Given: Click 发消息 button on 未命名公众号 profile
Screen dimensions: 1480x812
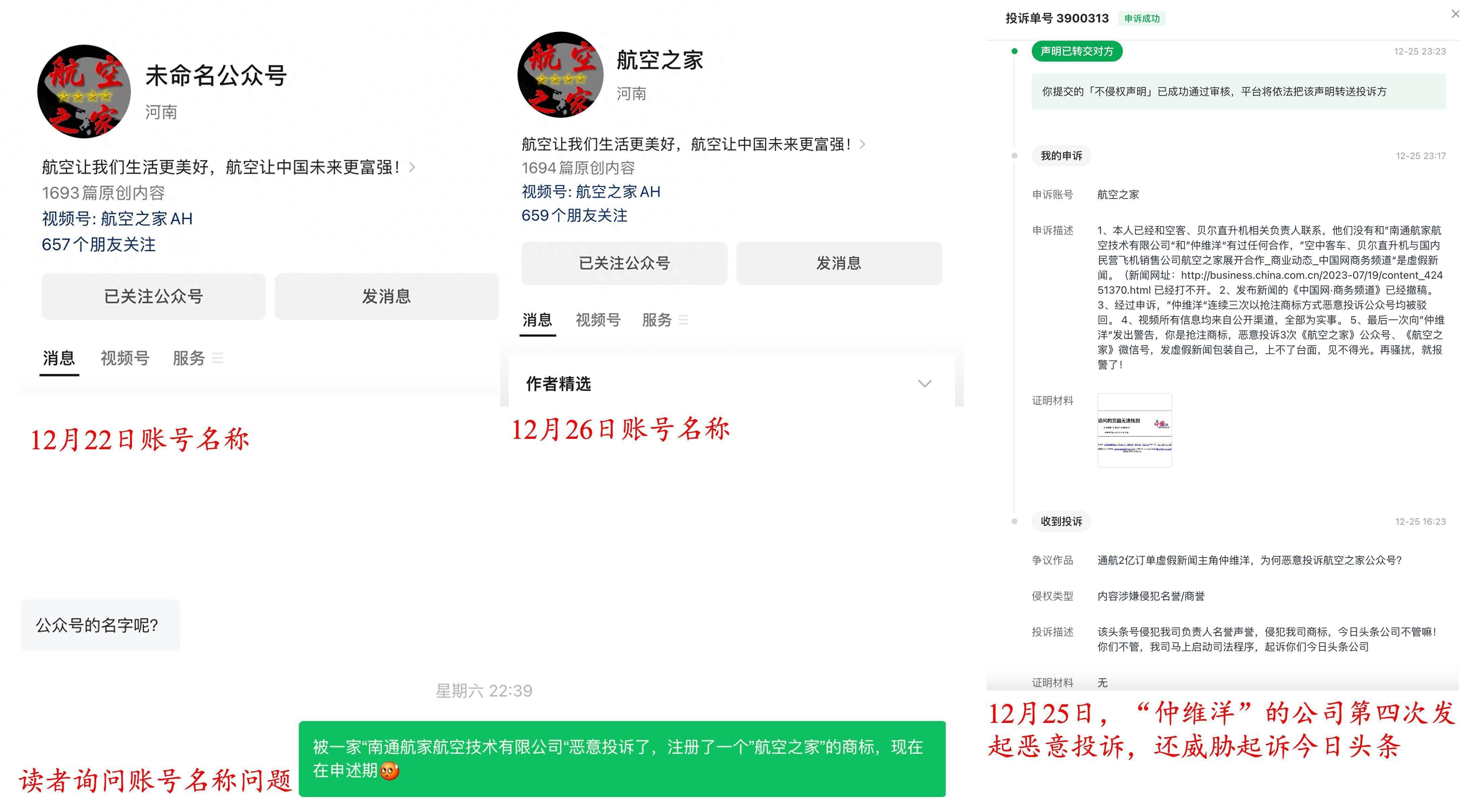Looking at the screenshot, I should click(387, 296).
